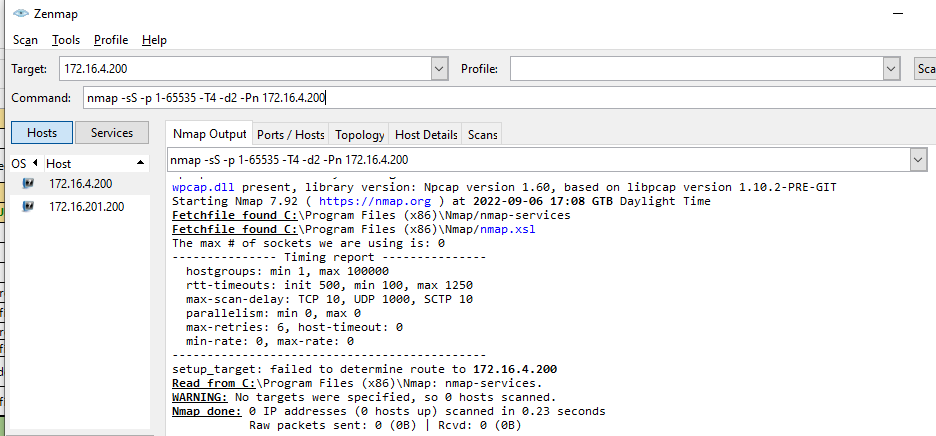The image size is (936, 436).
Task: Click 'rtt-timeouts: init 500' line
Action: coord(330,285)
